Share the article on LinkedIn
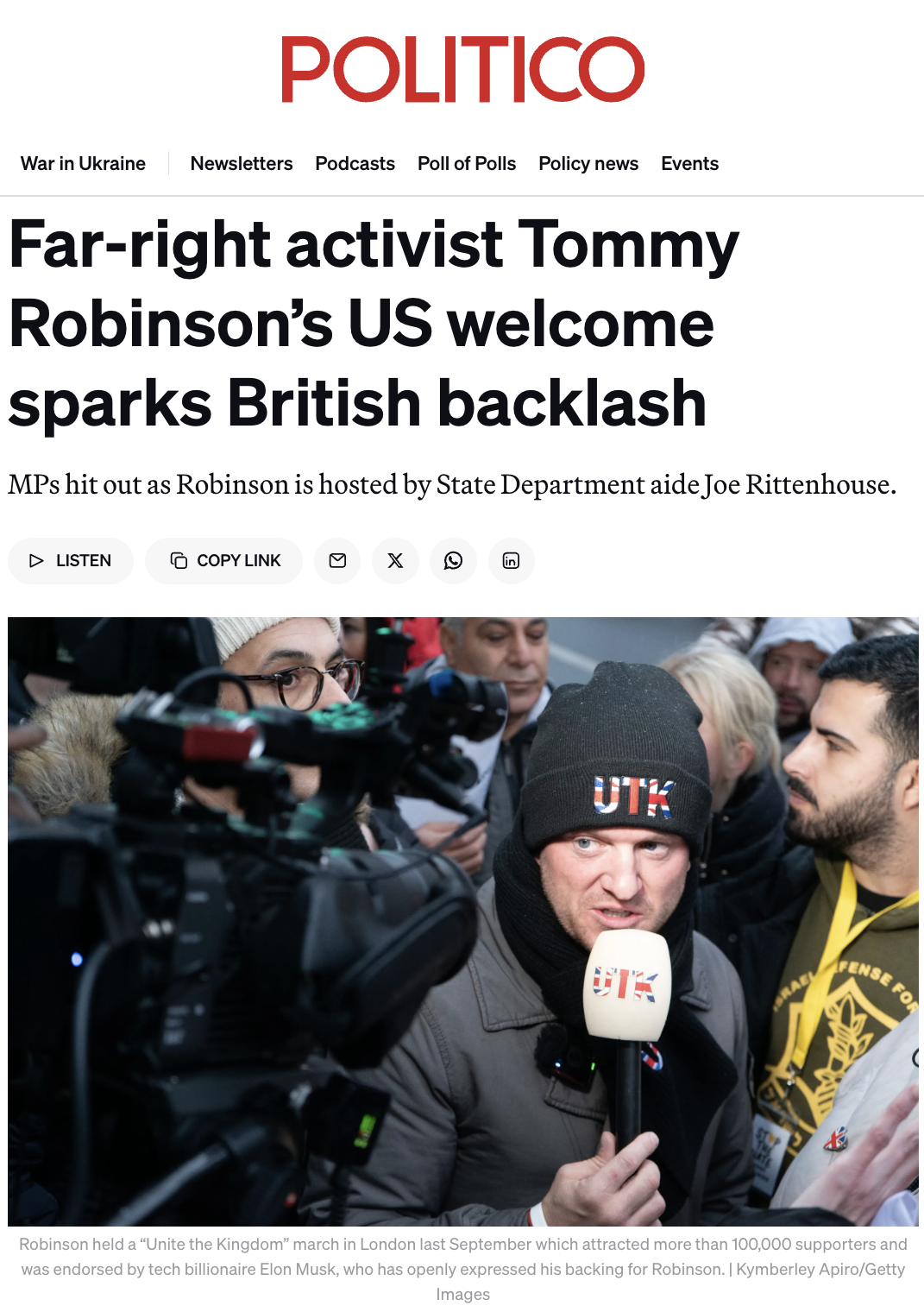The image size is (924, 1312). click(x=512, y=561)
